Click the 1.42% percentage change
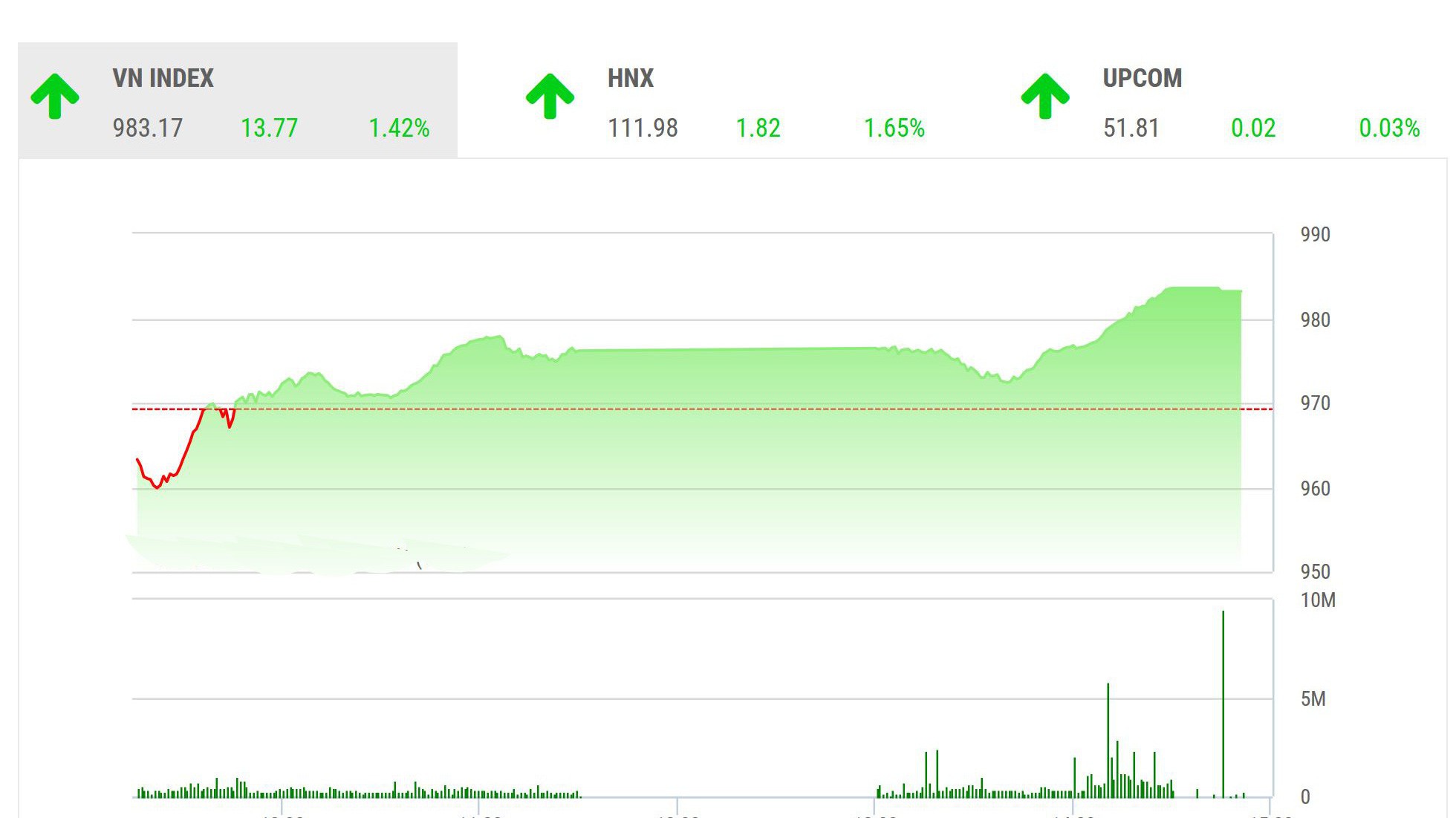Viewport: 1456px width, 818px height. [x=399, y=128]
